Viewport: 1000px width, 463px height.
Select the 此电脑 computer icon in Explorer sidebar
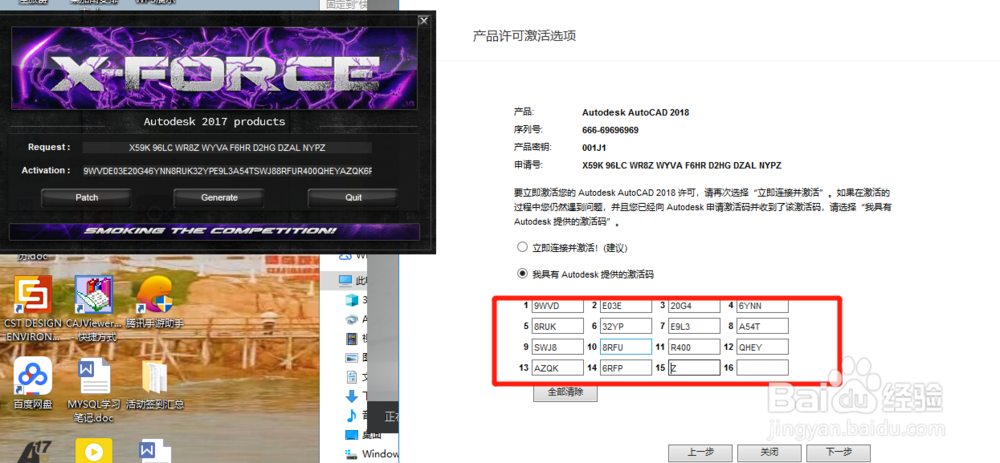click(x=345, y=281)
